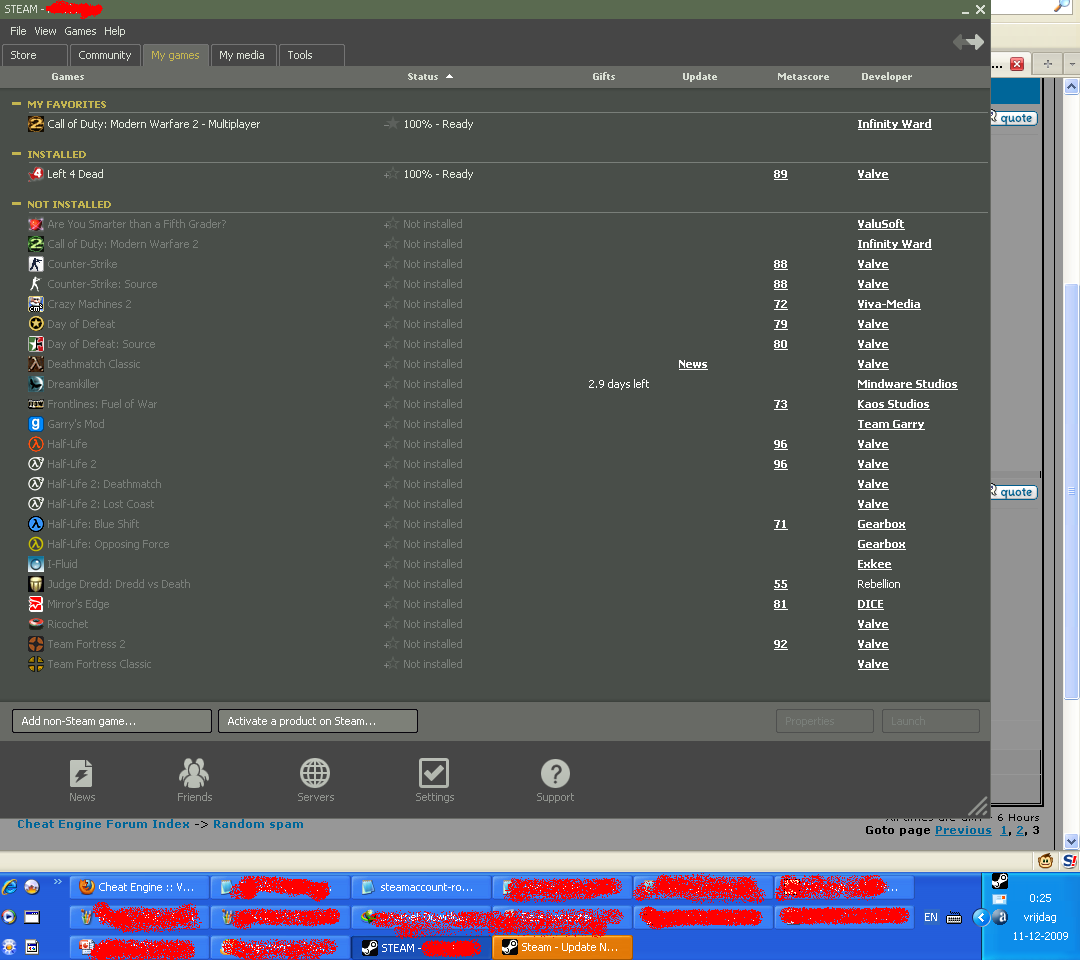Sort by the Developer column header

[x=887, y=77]
